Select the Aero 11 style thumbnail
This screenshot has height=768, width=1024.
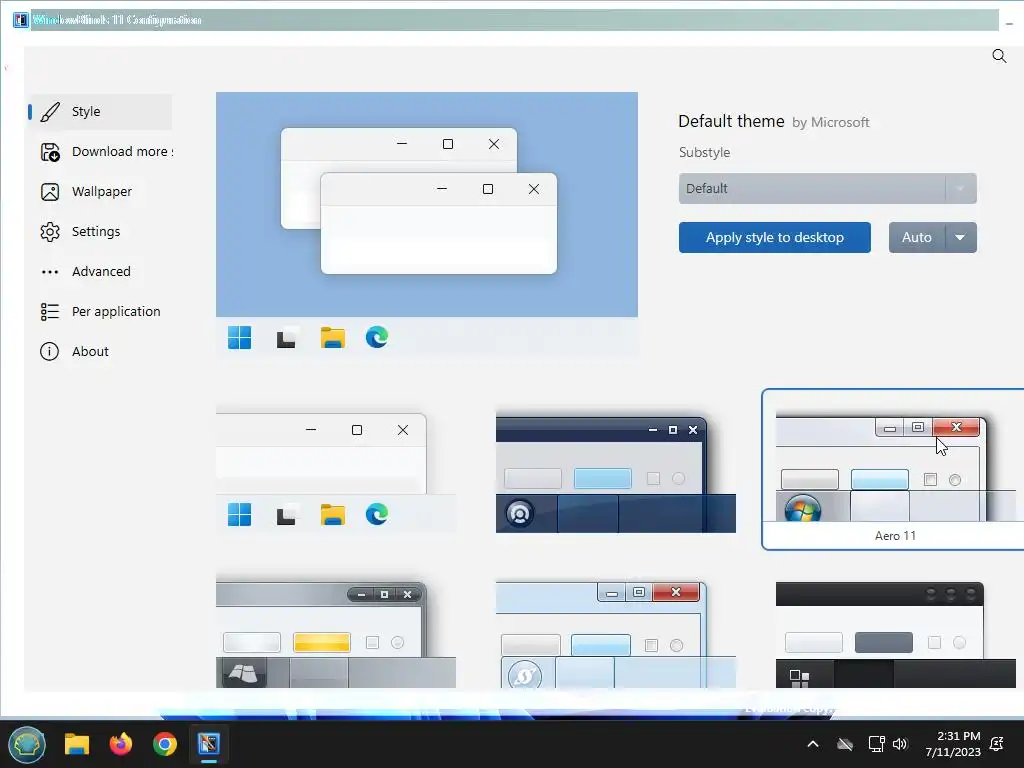[895, 470]
